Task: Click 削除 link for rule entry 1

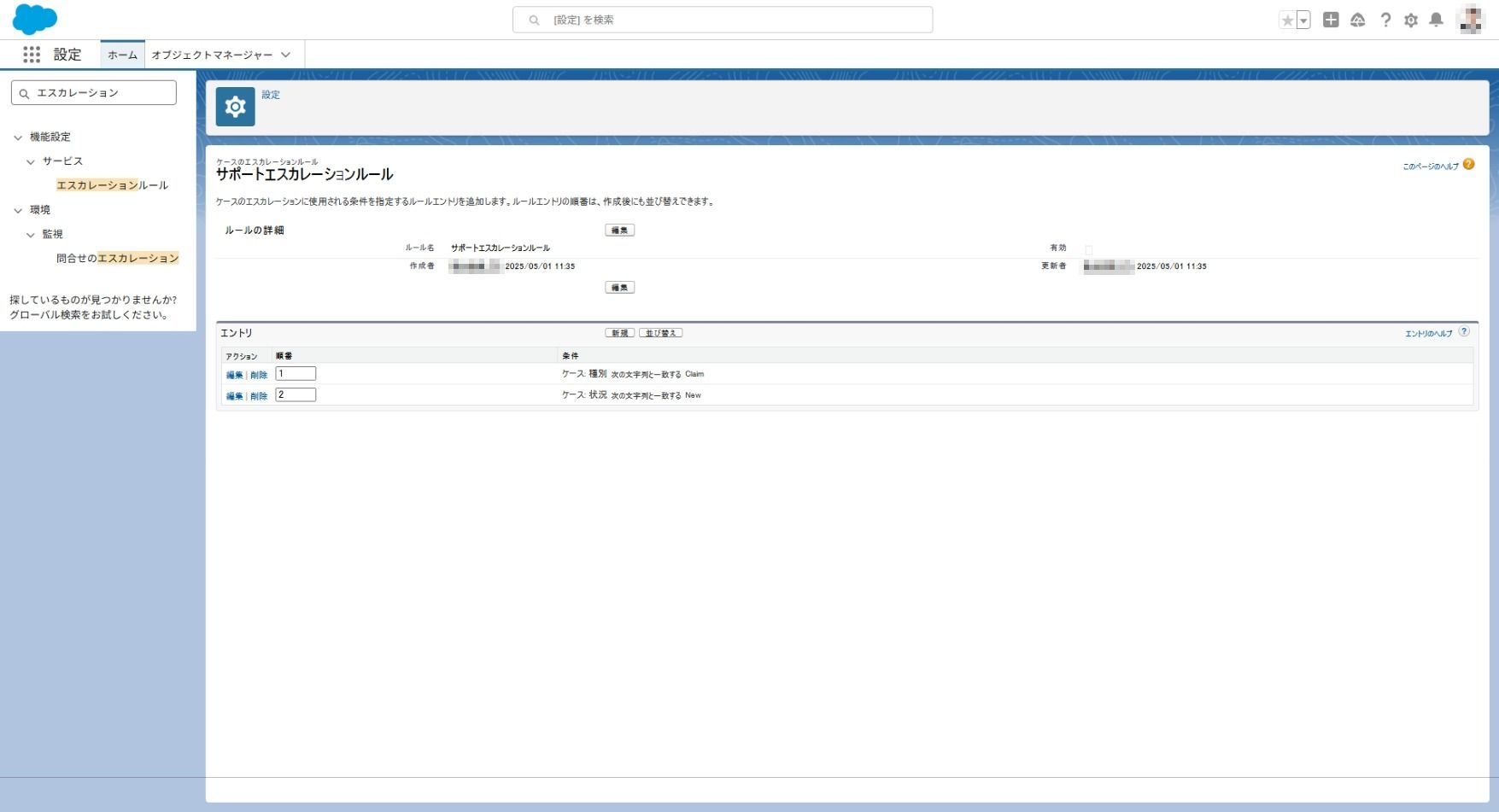Action: tap(259, 375)
